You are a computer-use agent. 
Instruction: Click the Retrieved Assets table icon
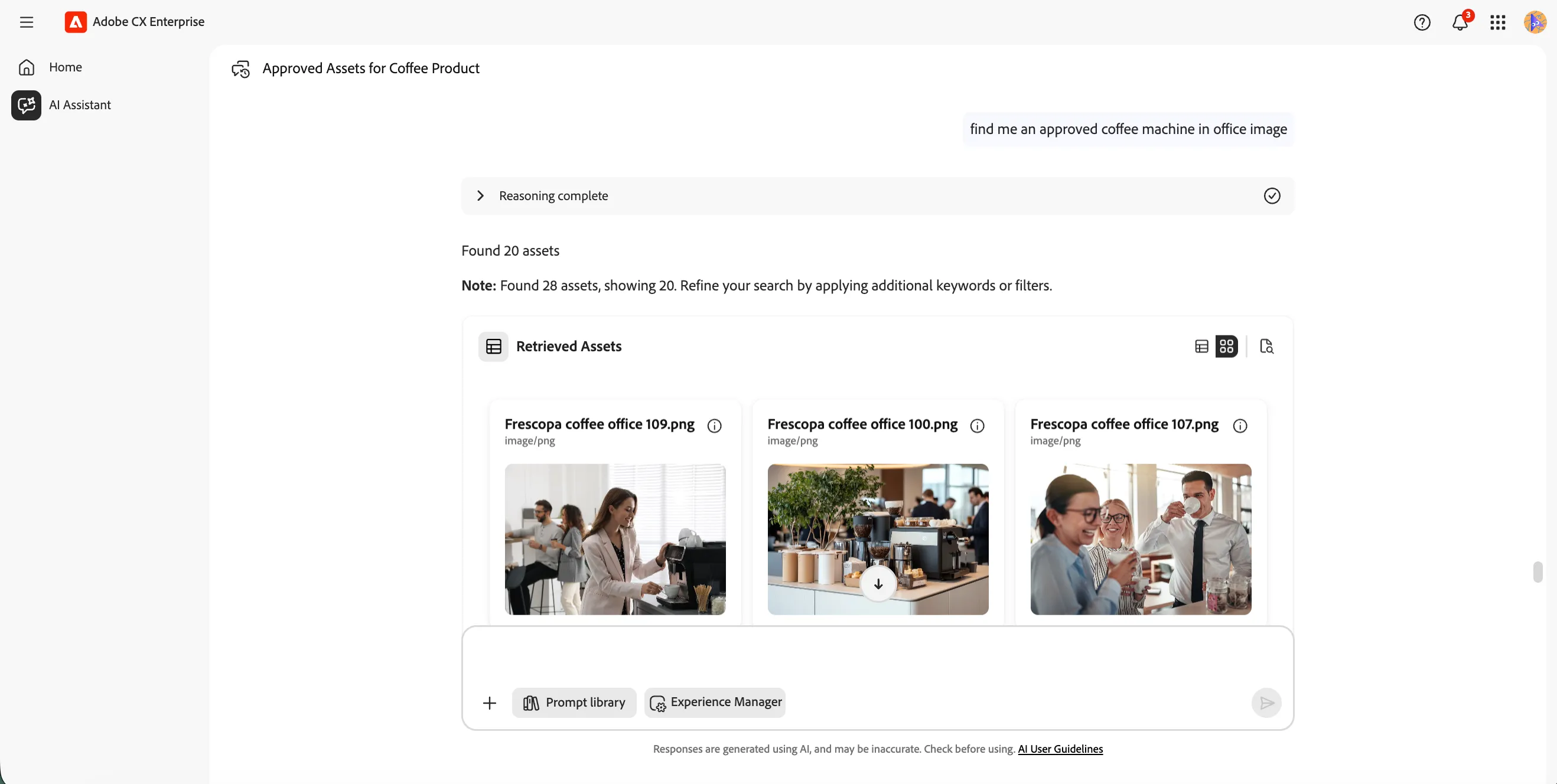[x=493, y=346]
